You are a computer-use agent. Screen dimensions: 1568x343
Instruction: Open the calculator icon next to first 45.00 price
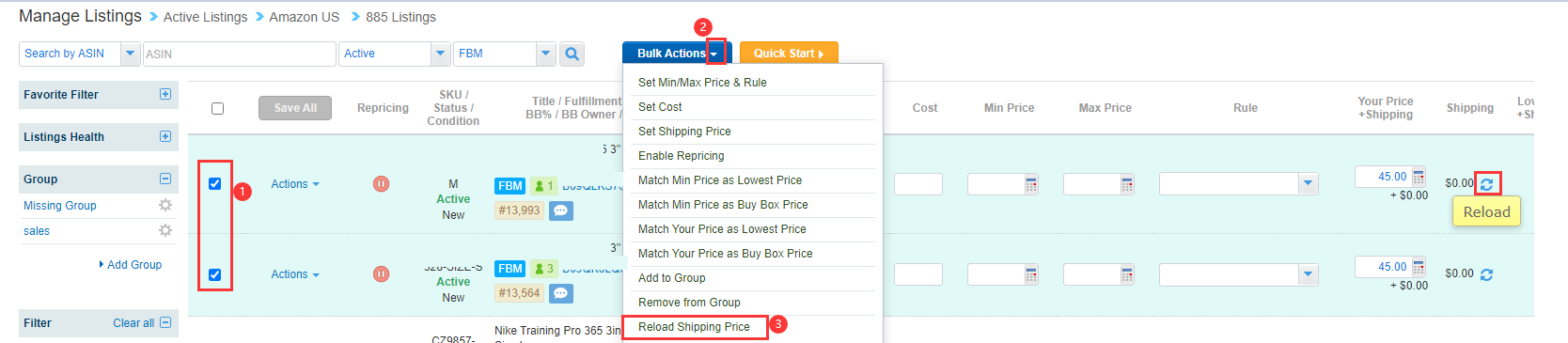[1419, 176]
